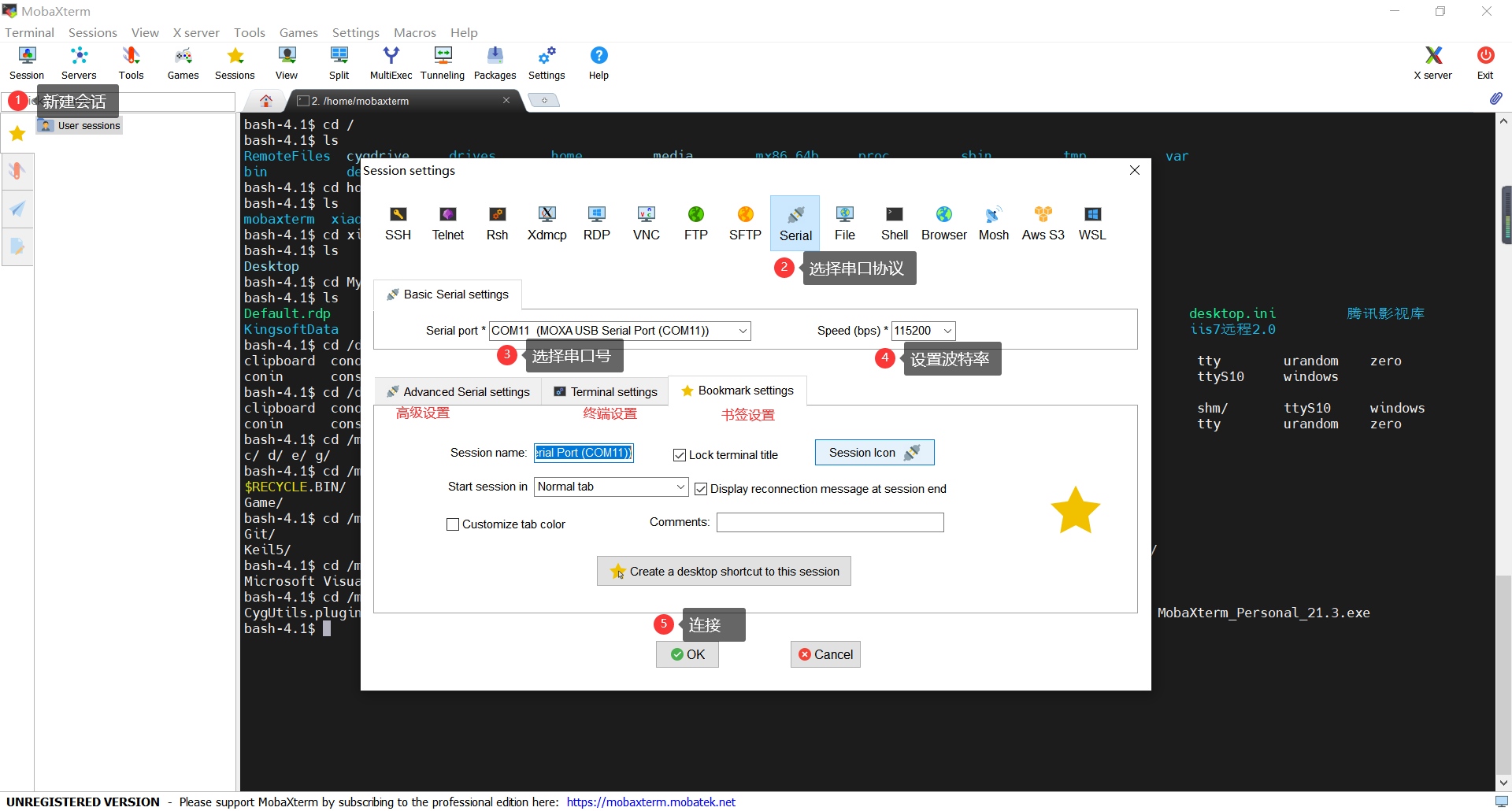Screen dimensions: 1512x811
Task: Select the FTP session type
Action: (696, 224)
